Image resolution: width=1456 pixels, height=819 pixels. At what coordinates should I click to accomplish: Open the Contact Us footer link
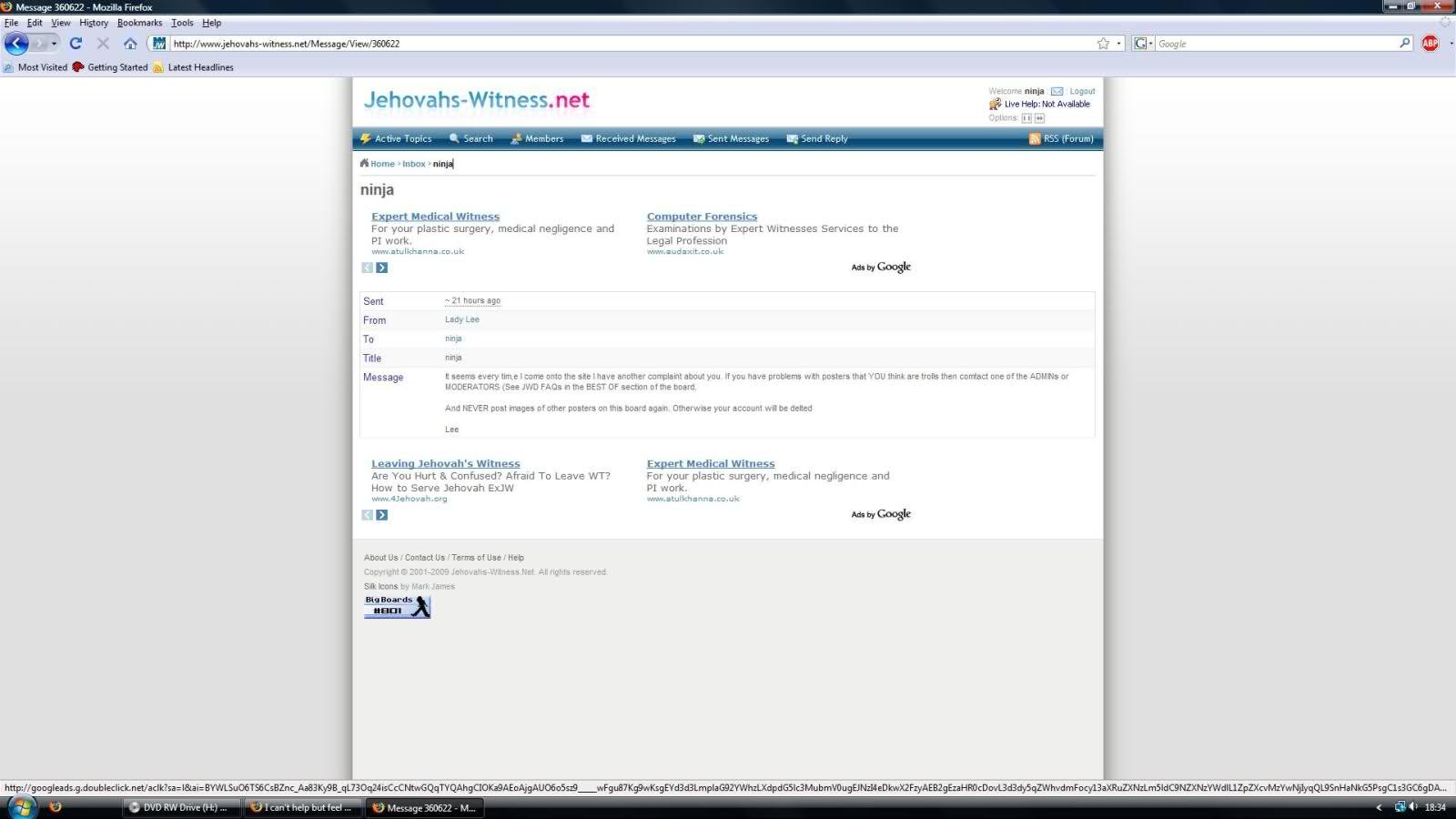pos(425,558)
